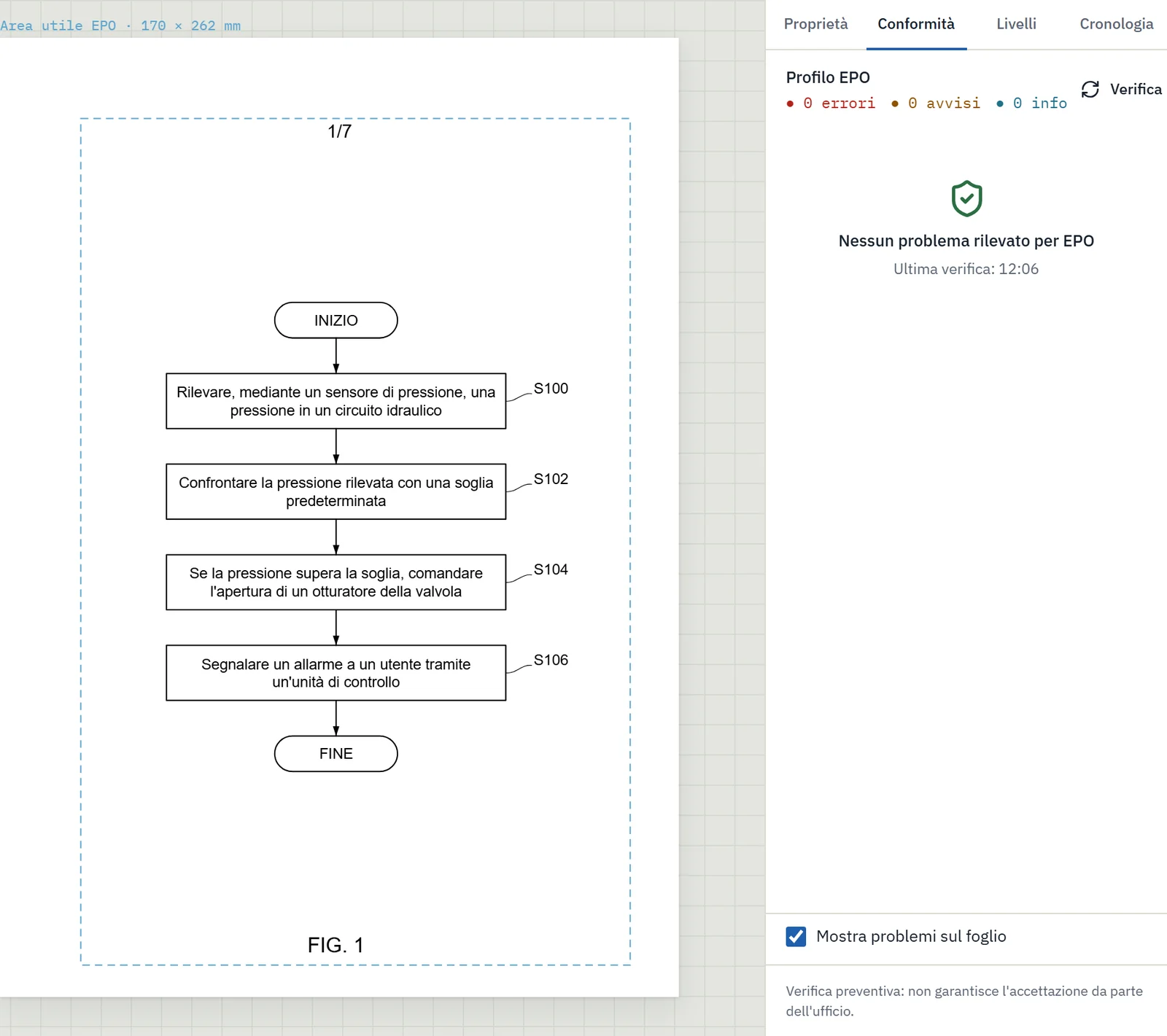Screen dimensions: 1167x1036
Task: Click the Profilo EPO heading
Action: click(x=828, y=77)
